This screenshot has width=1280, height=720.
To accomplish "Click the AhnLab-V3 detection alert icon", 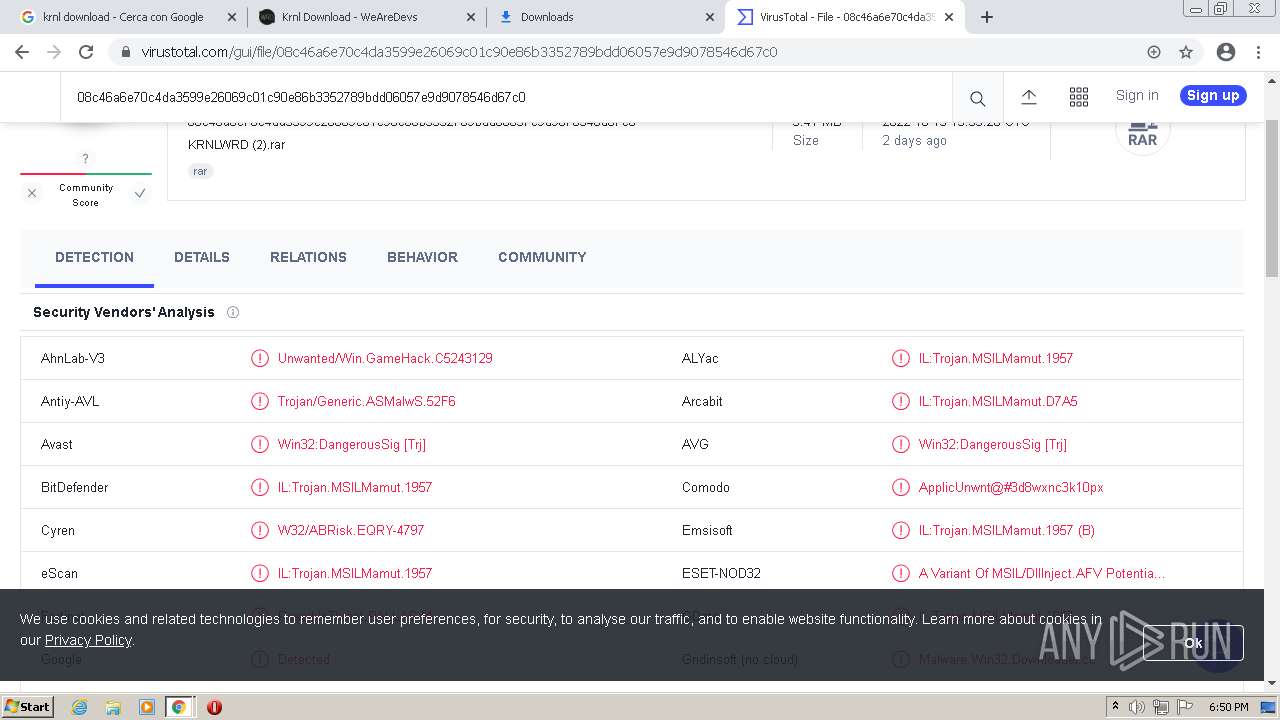I will point(260,358).
